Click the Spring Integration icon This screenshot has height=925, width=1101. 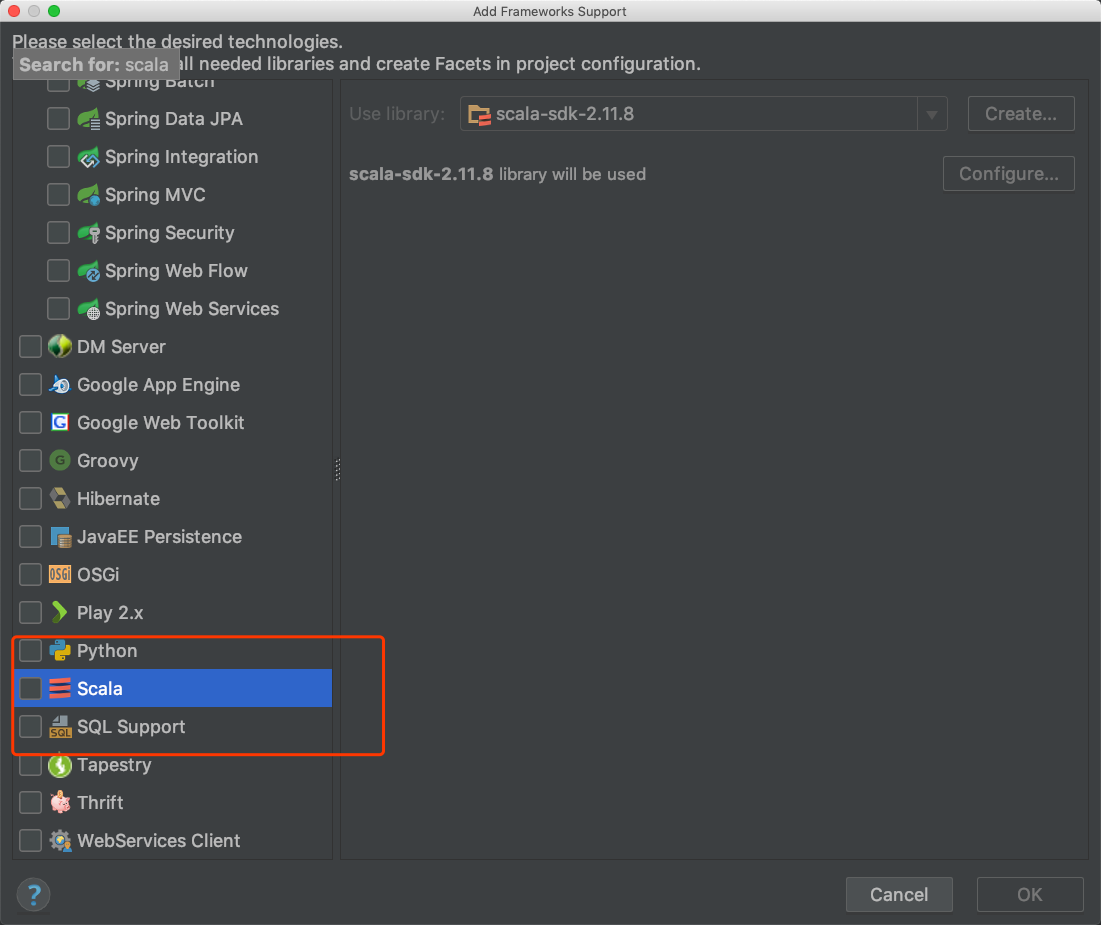click(88, 157)
